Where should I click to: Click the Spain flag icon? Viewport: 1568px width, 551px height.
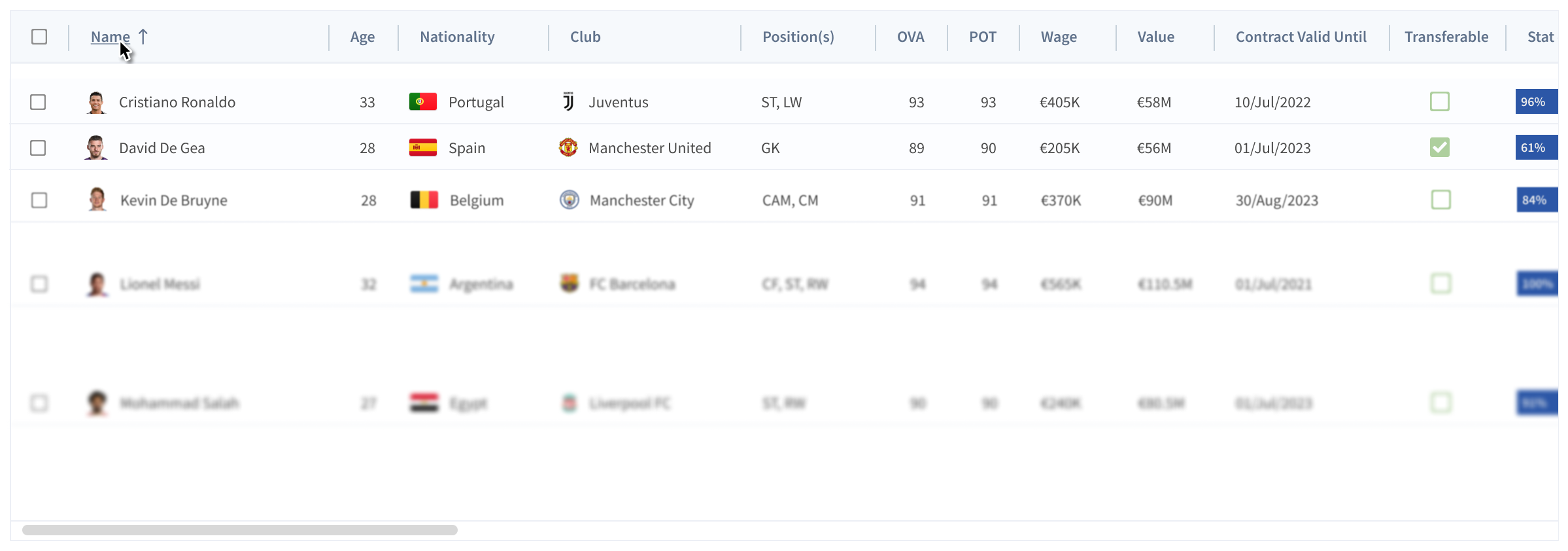point(423,148)
